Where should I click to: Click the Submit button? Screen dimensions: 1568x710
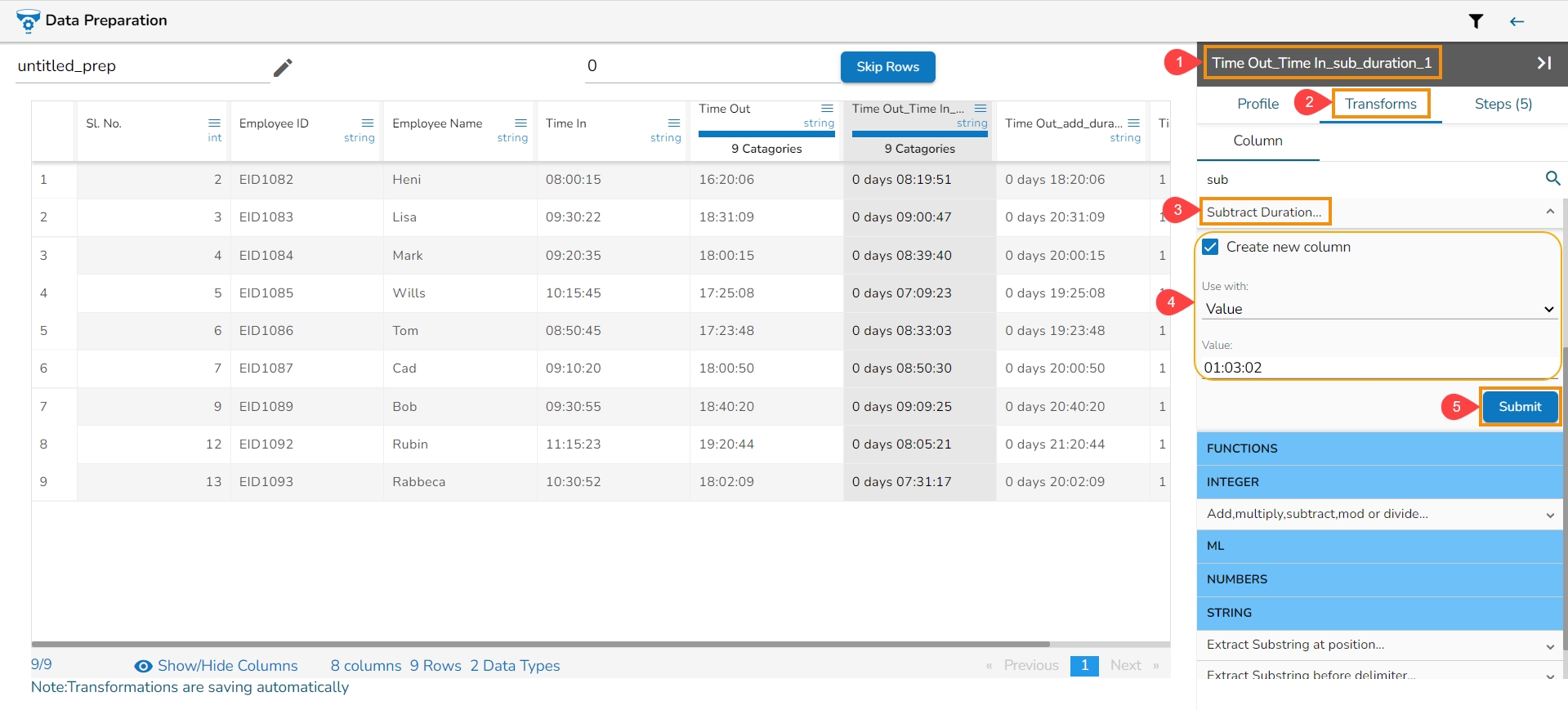point(1519,407)
